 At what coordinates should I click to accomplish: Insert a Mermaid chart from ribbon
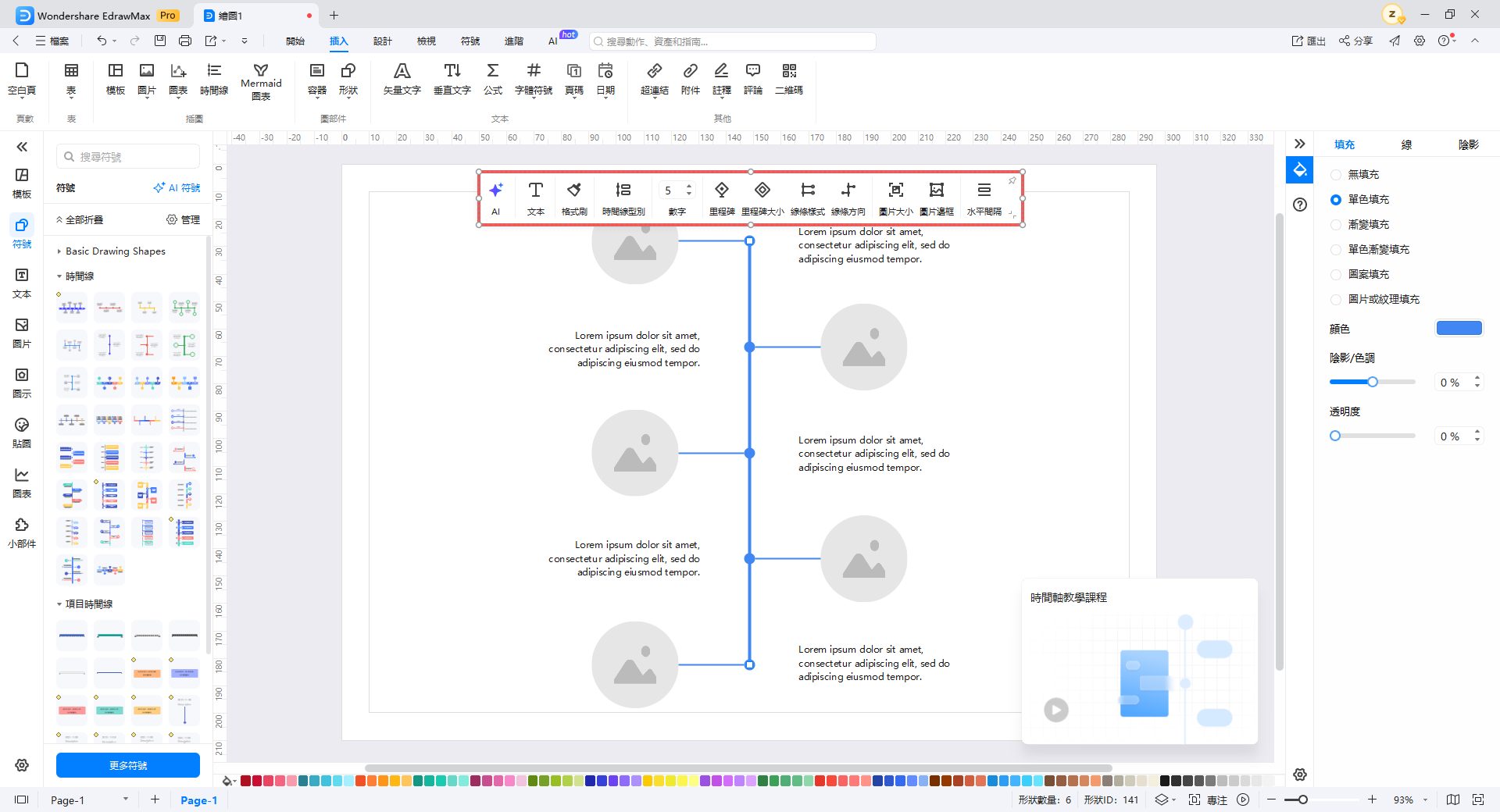(261, 81)
